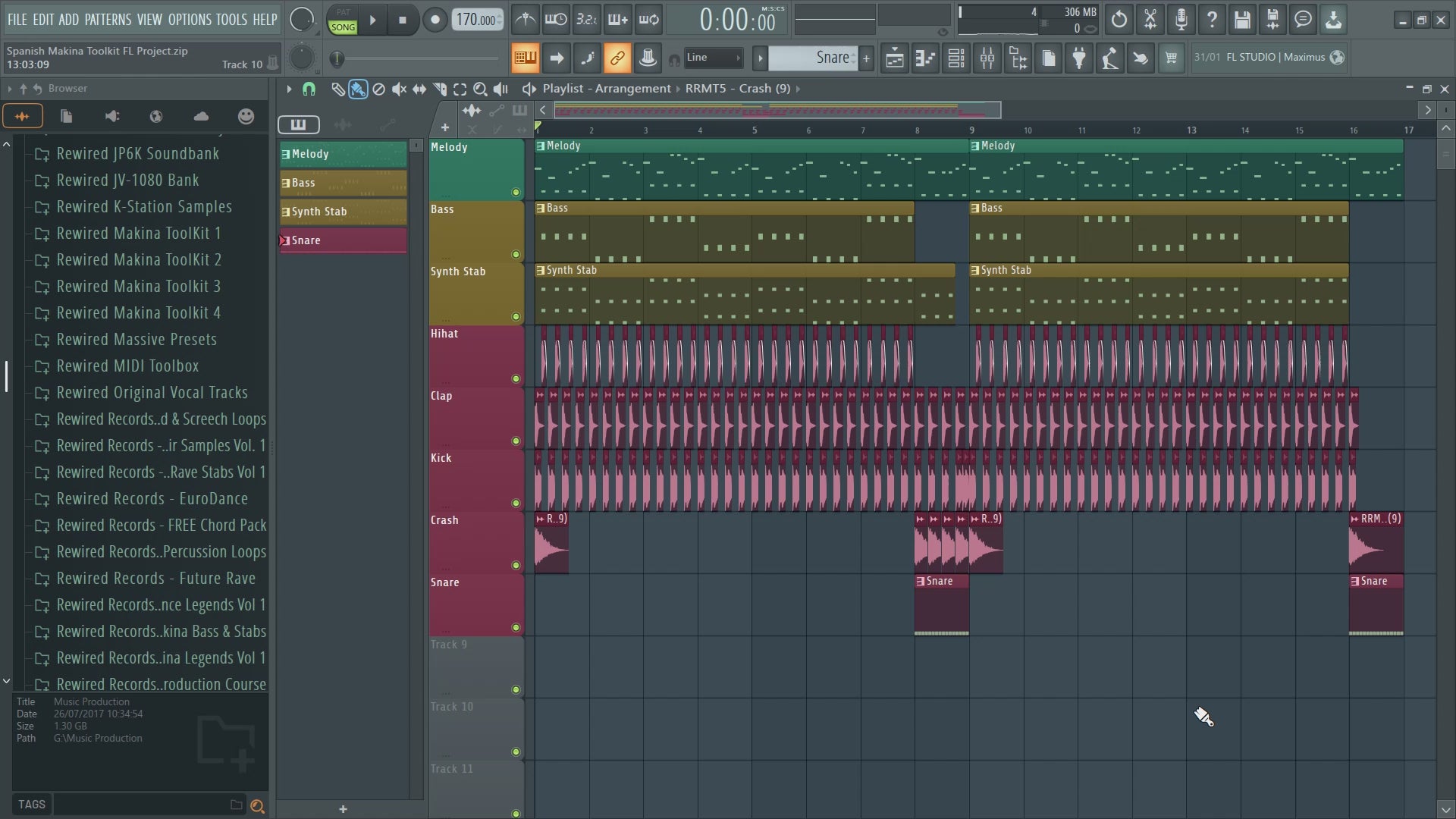Viewport: 1456px width, 819px height.
Task: Expand Rewired JP6K Soundbank folder
Action: tap(137, 154)
